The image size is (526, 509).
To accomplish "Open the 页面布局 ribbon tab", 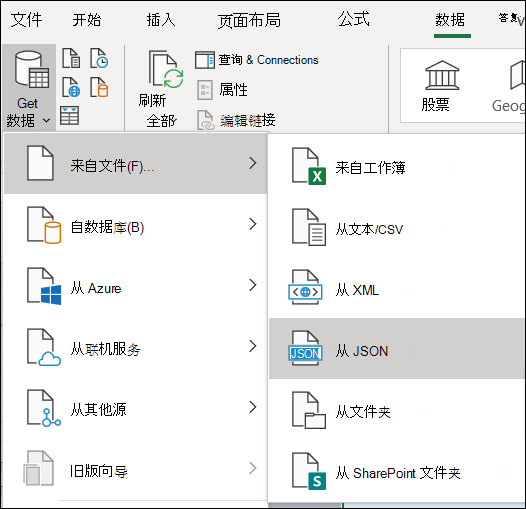I will 249,20.
